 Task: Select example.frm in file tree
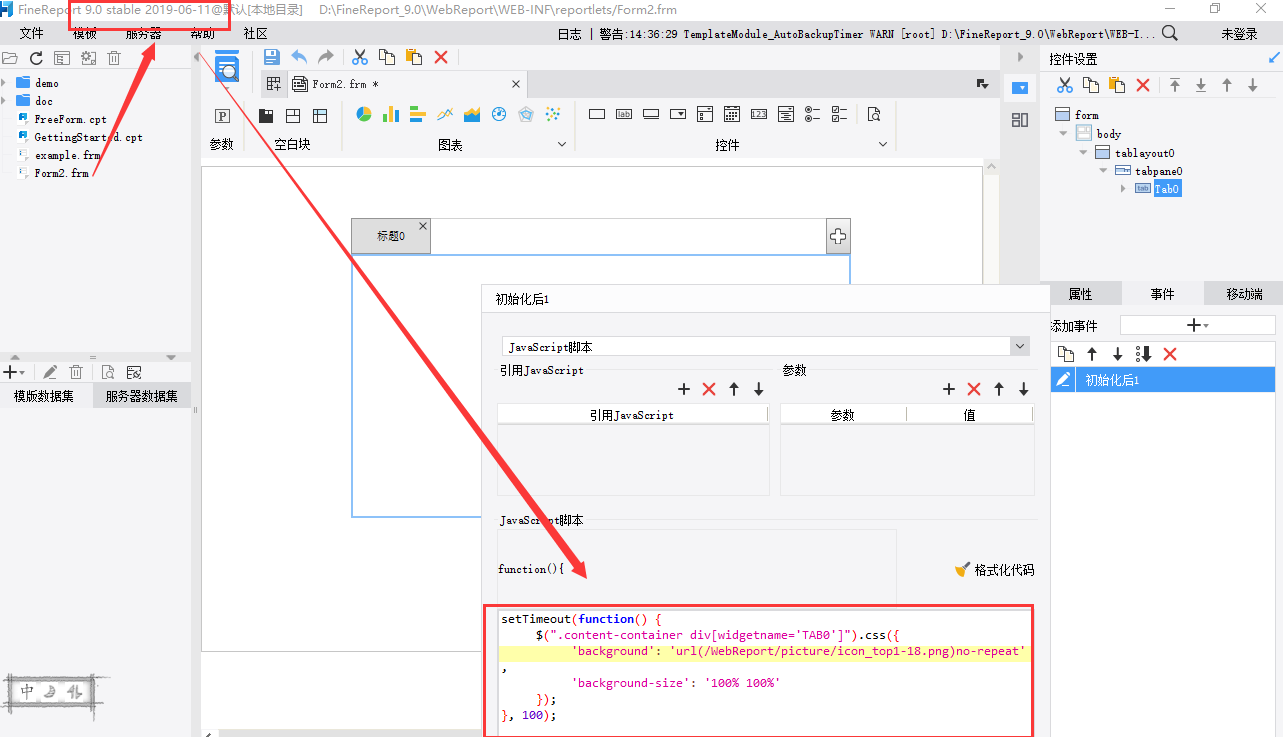pyautogui.click(x=67, y=155)
